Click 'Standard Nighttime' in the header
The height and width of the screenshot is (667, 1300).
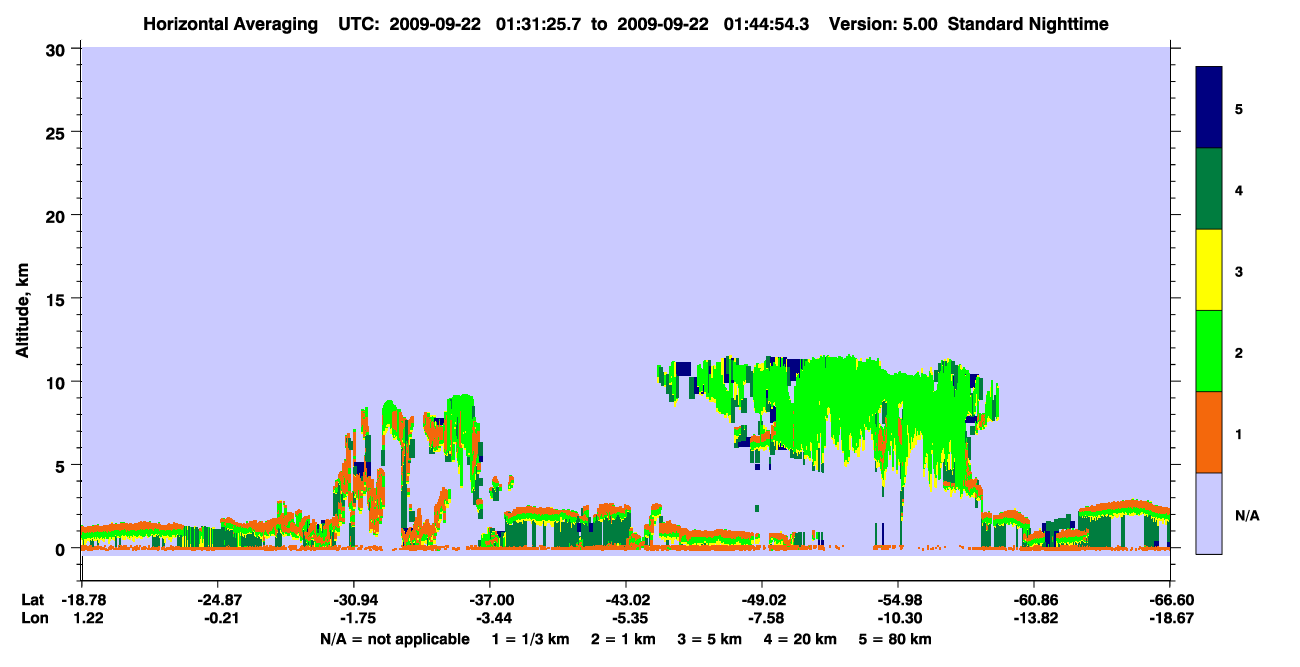click(x=1028, y=23)
